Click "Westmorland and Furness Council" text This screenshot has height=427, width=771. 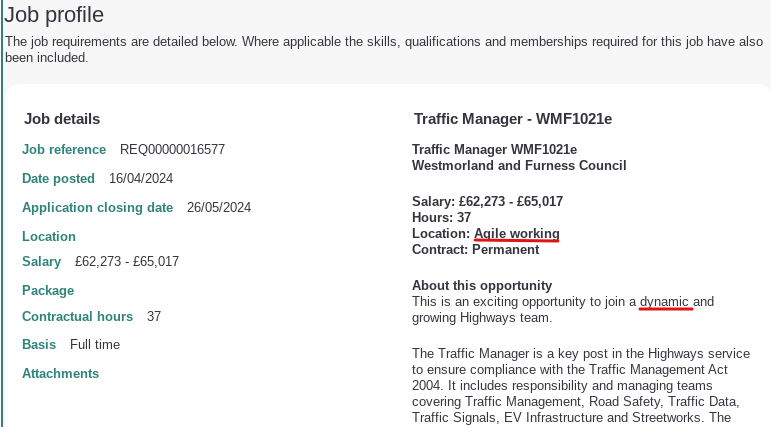(519, 165)
